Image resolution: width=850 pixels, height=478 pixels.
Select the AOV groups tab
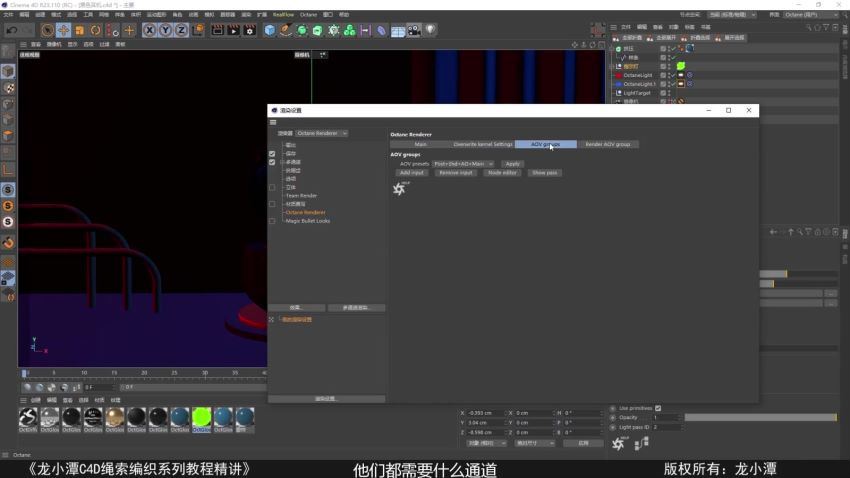[545, 144]
